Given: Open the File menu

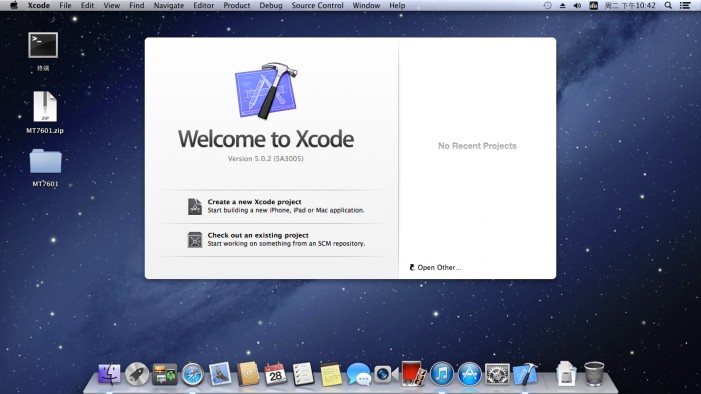Looking at the screenshot, I should point(65,5).
